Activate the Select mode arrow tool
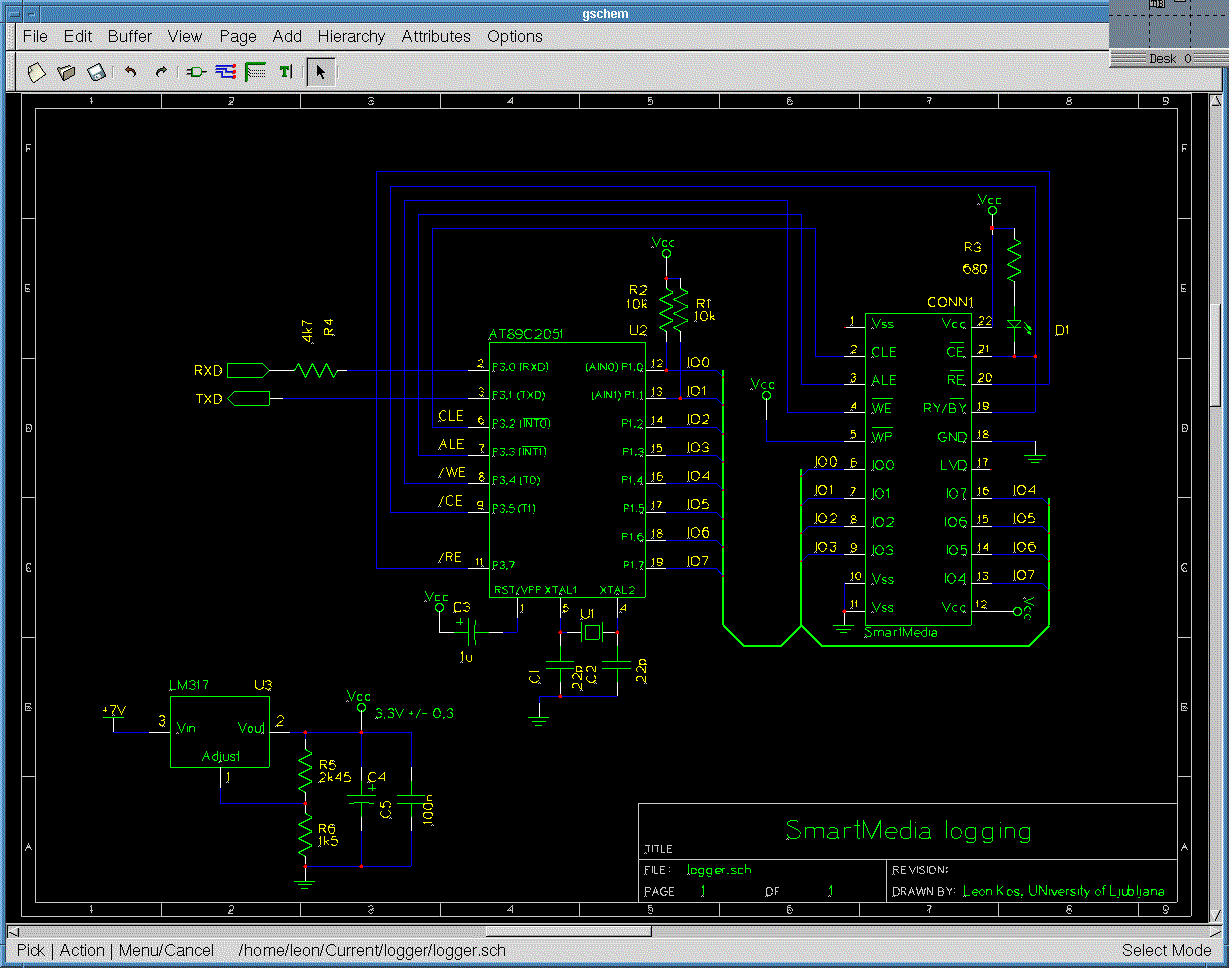The image size is (1229, 968). click(x=321, y=72)
